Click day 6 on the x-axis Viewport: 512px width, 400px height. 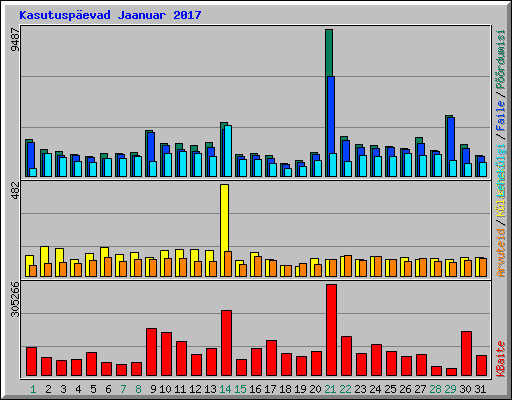tap(108, 389)
